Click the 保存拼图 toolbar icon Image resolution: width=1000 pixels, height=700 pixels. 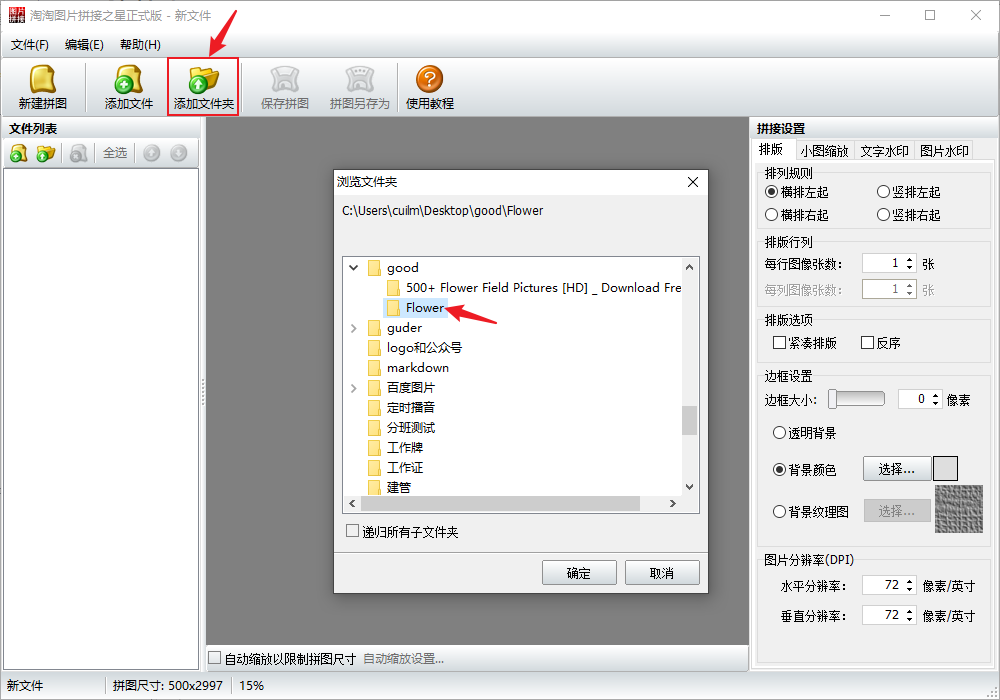[284, 87]
